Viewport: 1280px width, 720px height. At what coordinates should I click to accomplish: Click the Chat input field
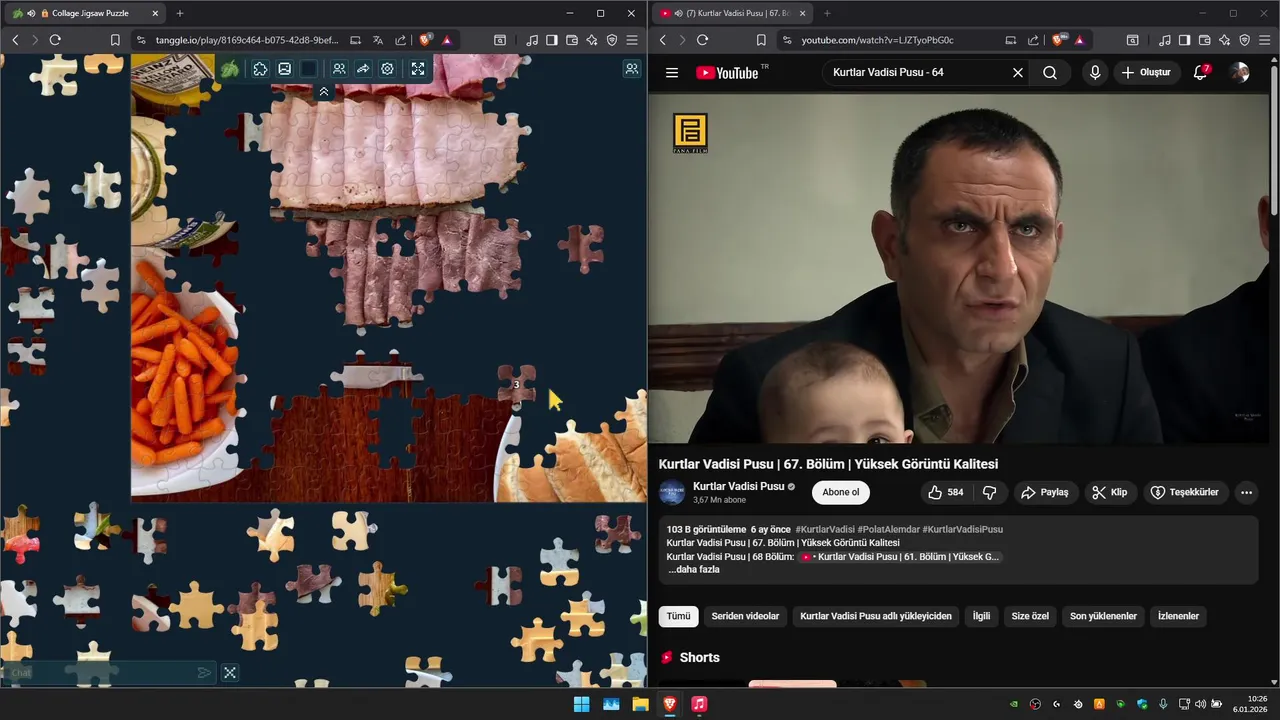coord(100,673)
